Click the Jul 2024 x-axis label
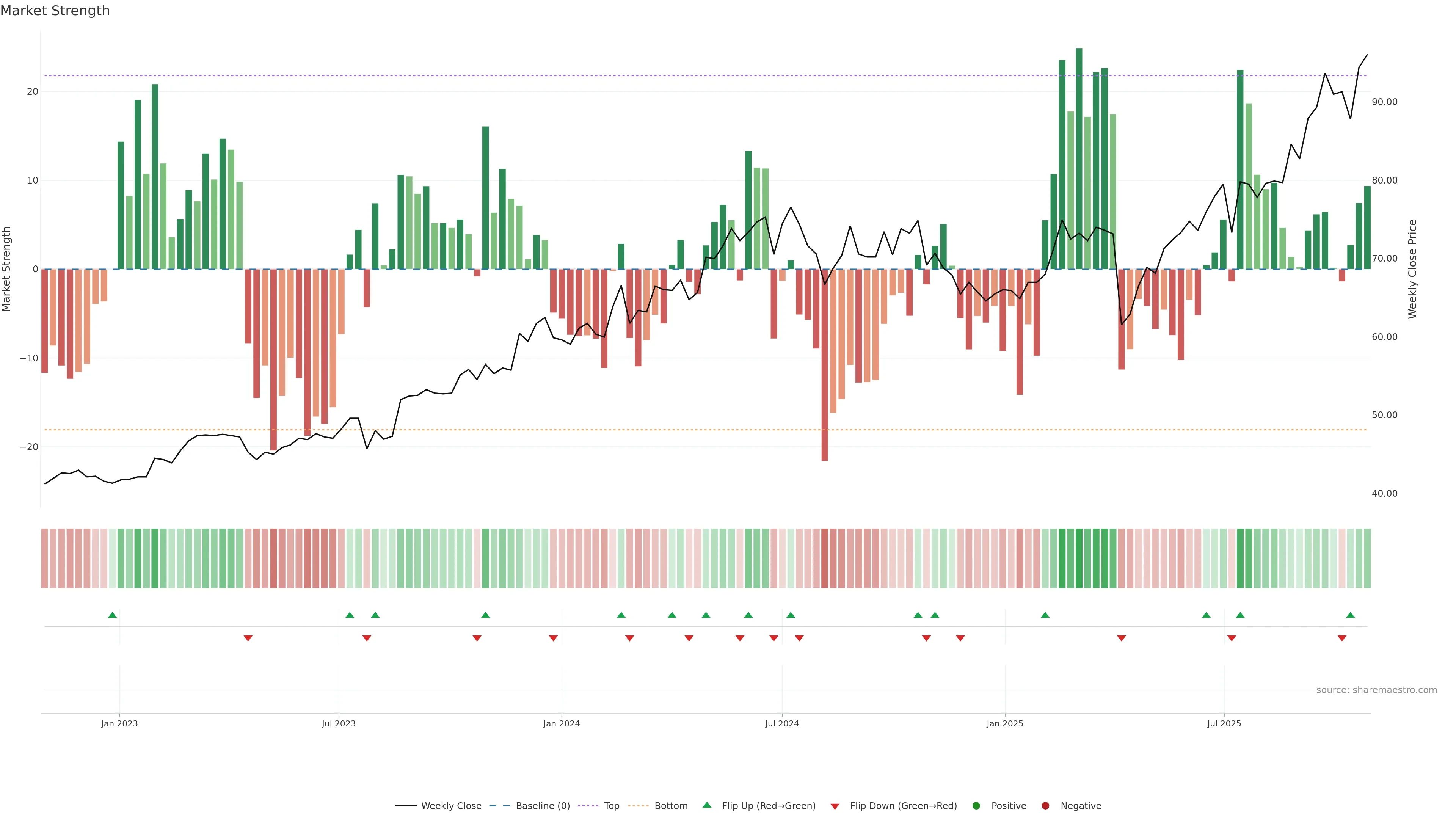 [782, 723]
